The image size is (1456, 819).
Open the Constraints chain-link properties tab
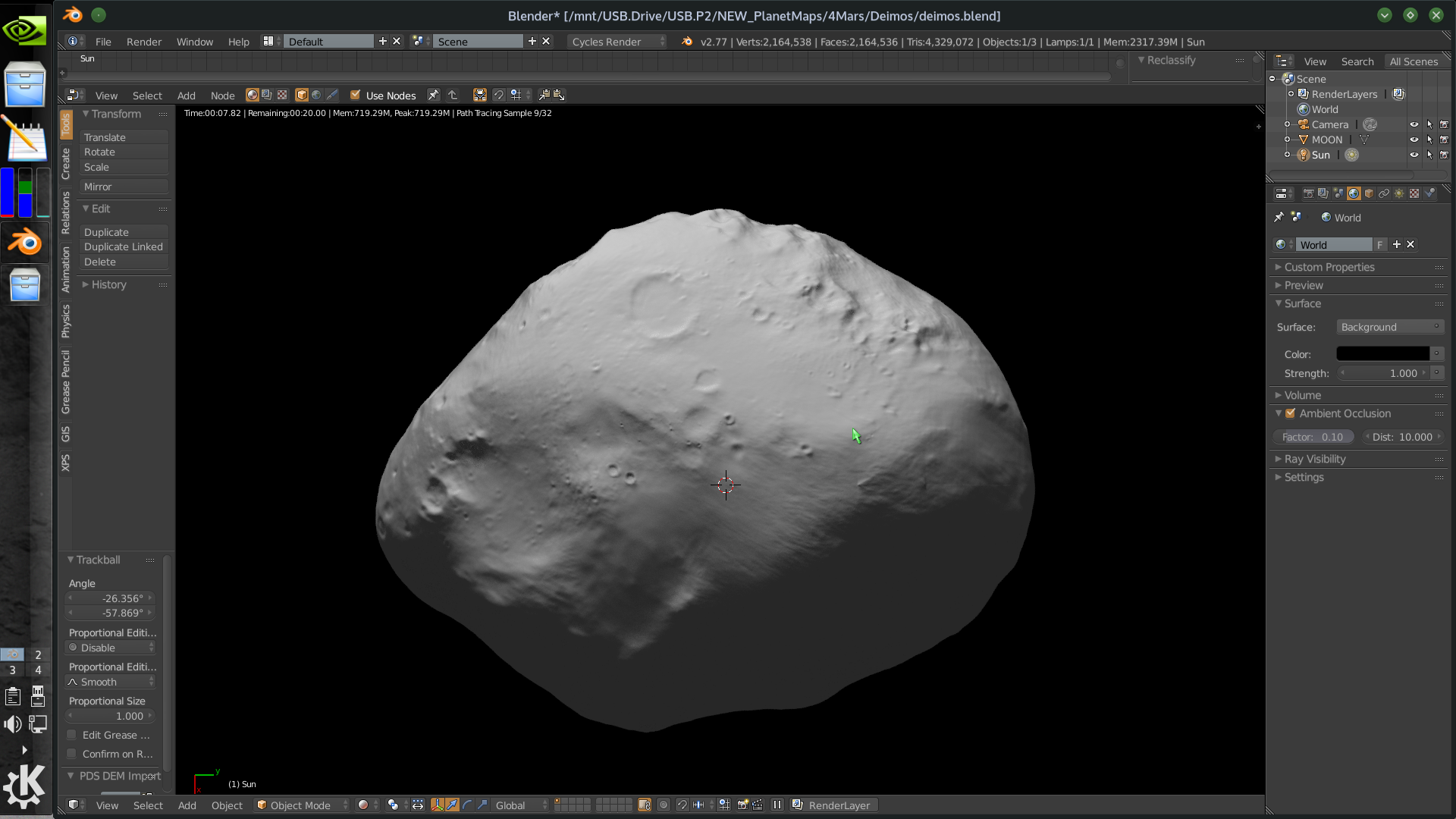pos(1384,193)
